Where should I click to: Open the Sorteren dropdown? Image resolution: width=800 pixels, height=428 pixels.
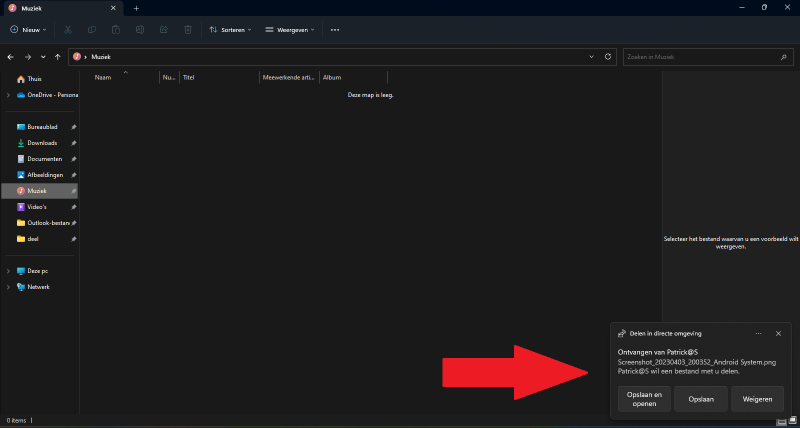tap(231, 30)
